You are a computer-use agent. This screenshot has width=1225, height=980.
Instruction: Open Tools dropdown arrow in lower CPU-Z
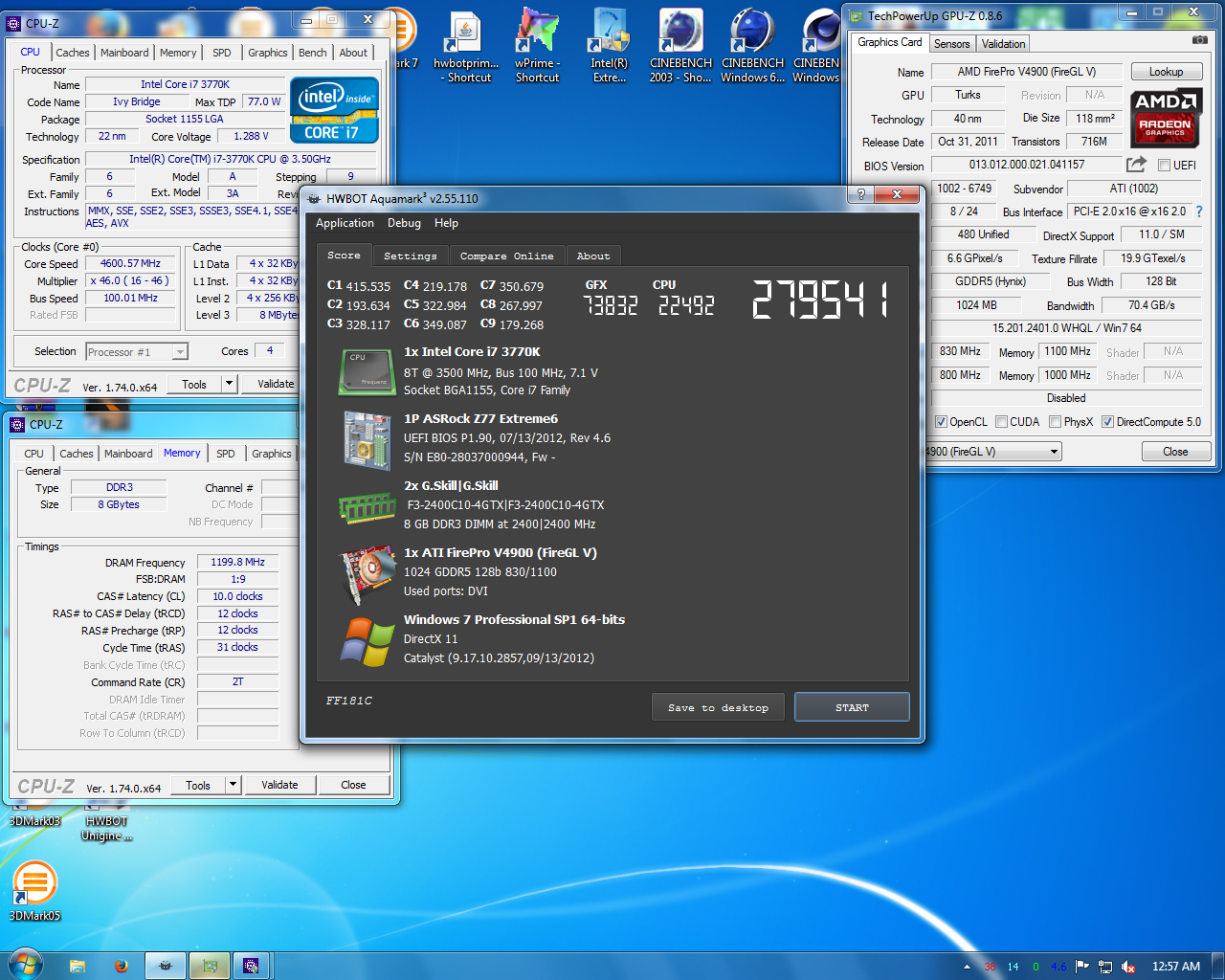[233, 785]
